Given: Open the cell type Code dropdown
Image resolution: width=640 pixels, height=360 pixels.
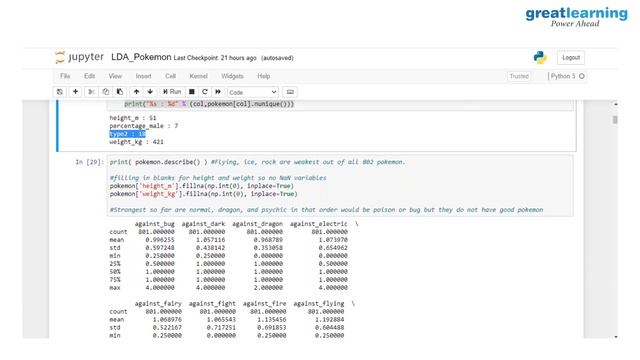Looking at the screenshot, I should 253,92.
